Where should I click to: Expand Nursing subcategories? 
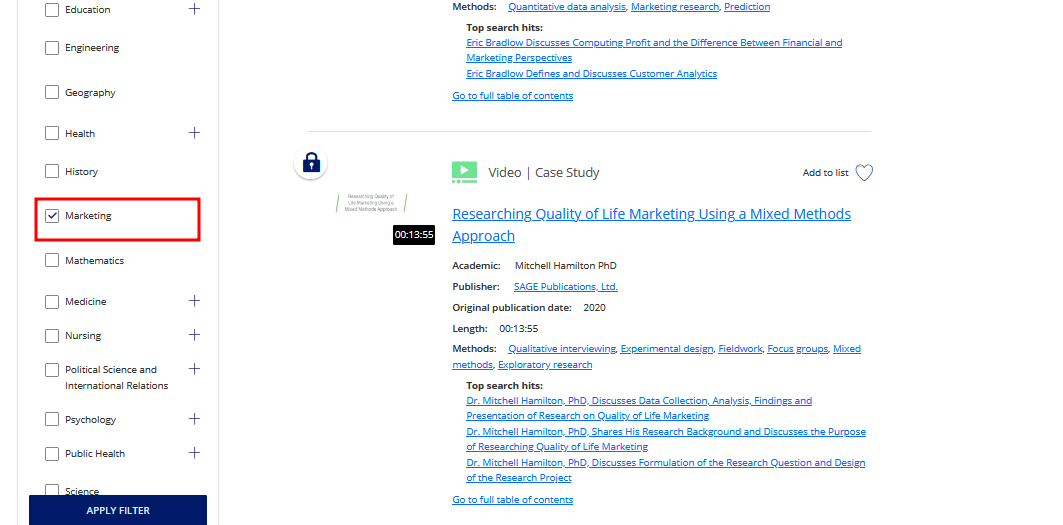click(194, 335)
